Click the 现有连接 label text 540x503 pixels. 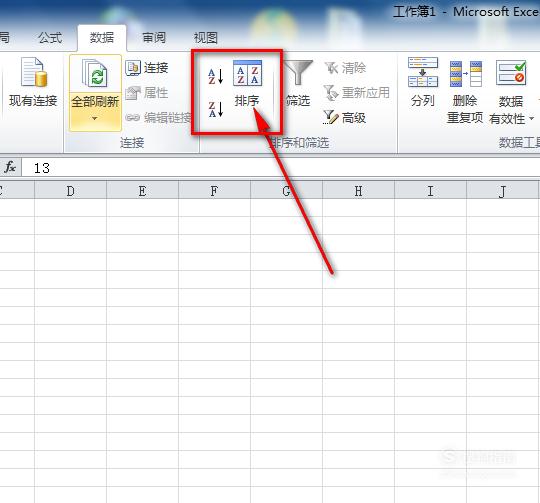[x=33, y=101]
